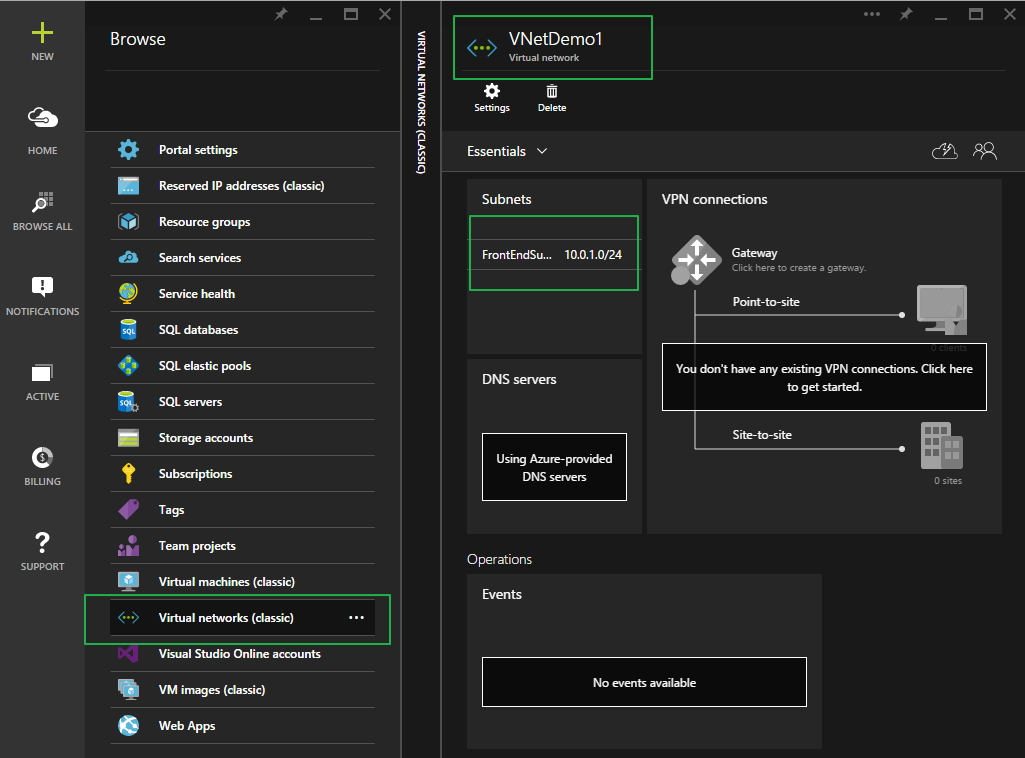Select Virtual networks (classic) entry

click(x=243, y=618)
